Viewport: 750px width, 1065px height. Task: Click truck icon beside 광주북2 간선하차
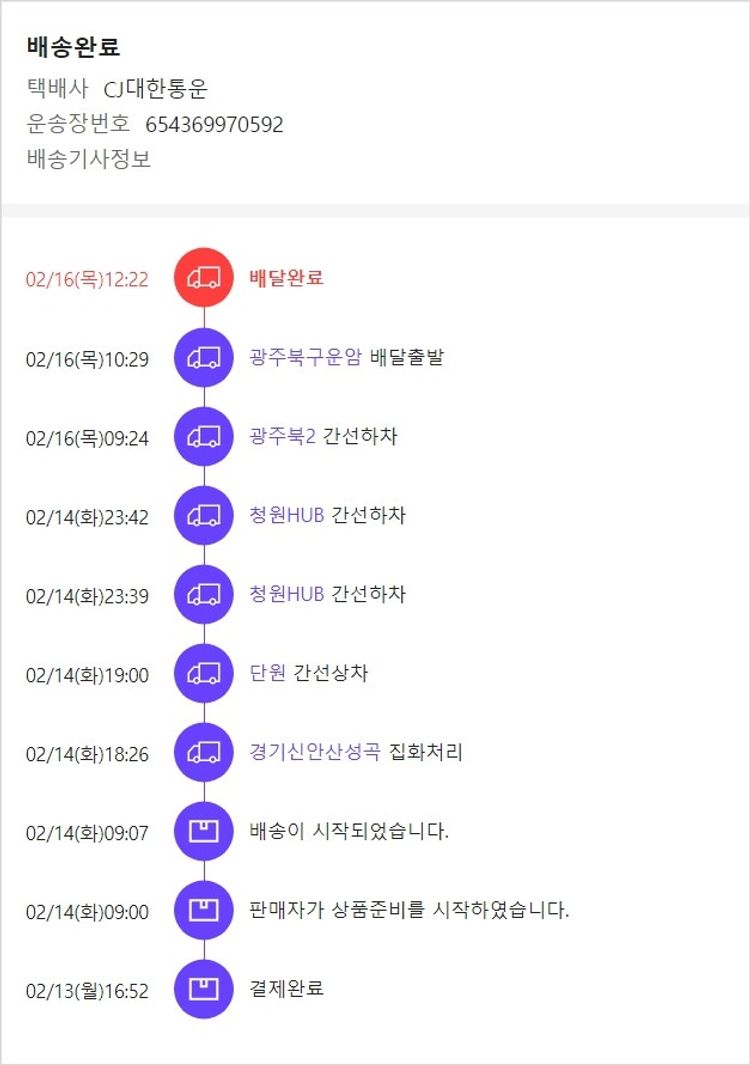[x=204, y=436]
